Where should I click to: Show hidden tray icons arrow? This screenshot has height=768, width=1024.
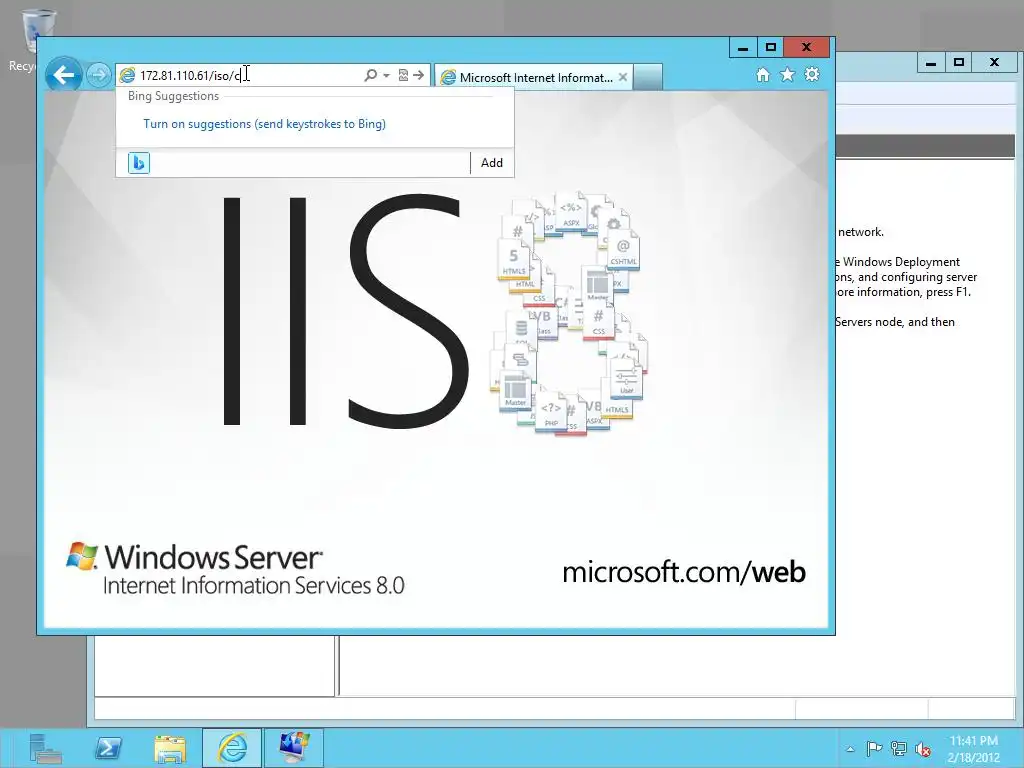pos(850,749)
